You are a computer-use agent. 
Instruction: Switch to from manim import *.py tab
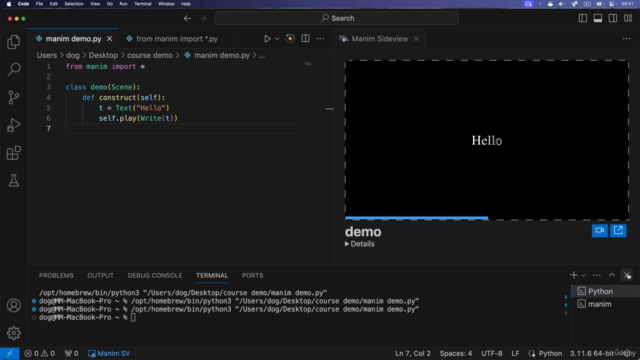[176, 39]
